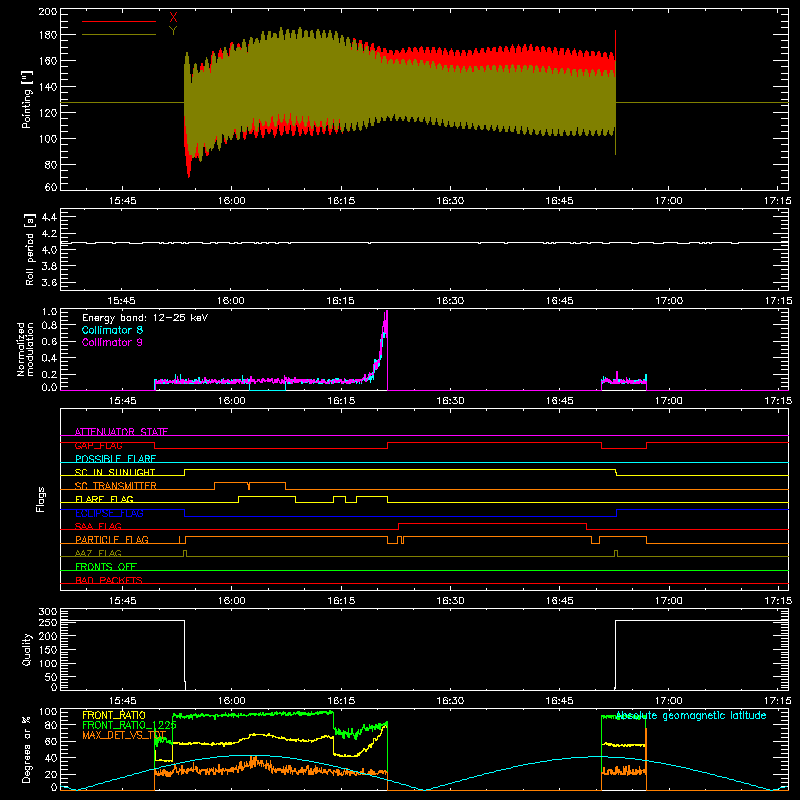
Task: Click the PARTICLE_FLAG label
Action: click(112, 539)
